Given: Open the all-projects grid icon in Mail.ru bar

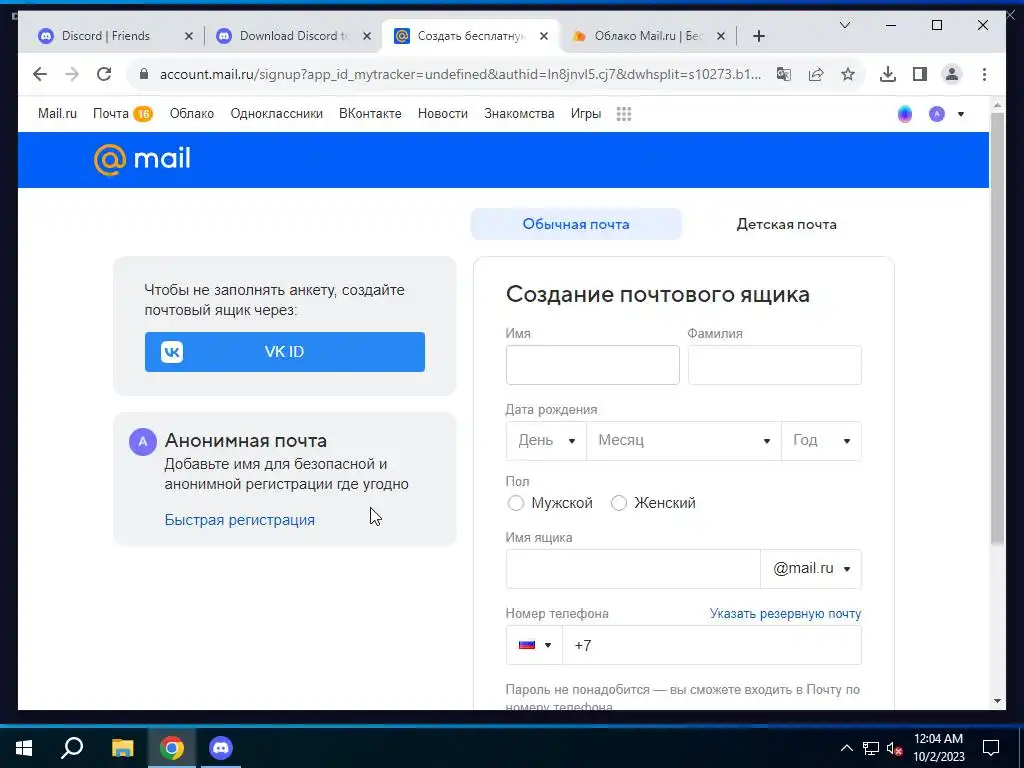Looking at the screenshot, I should click(624, 114).
